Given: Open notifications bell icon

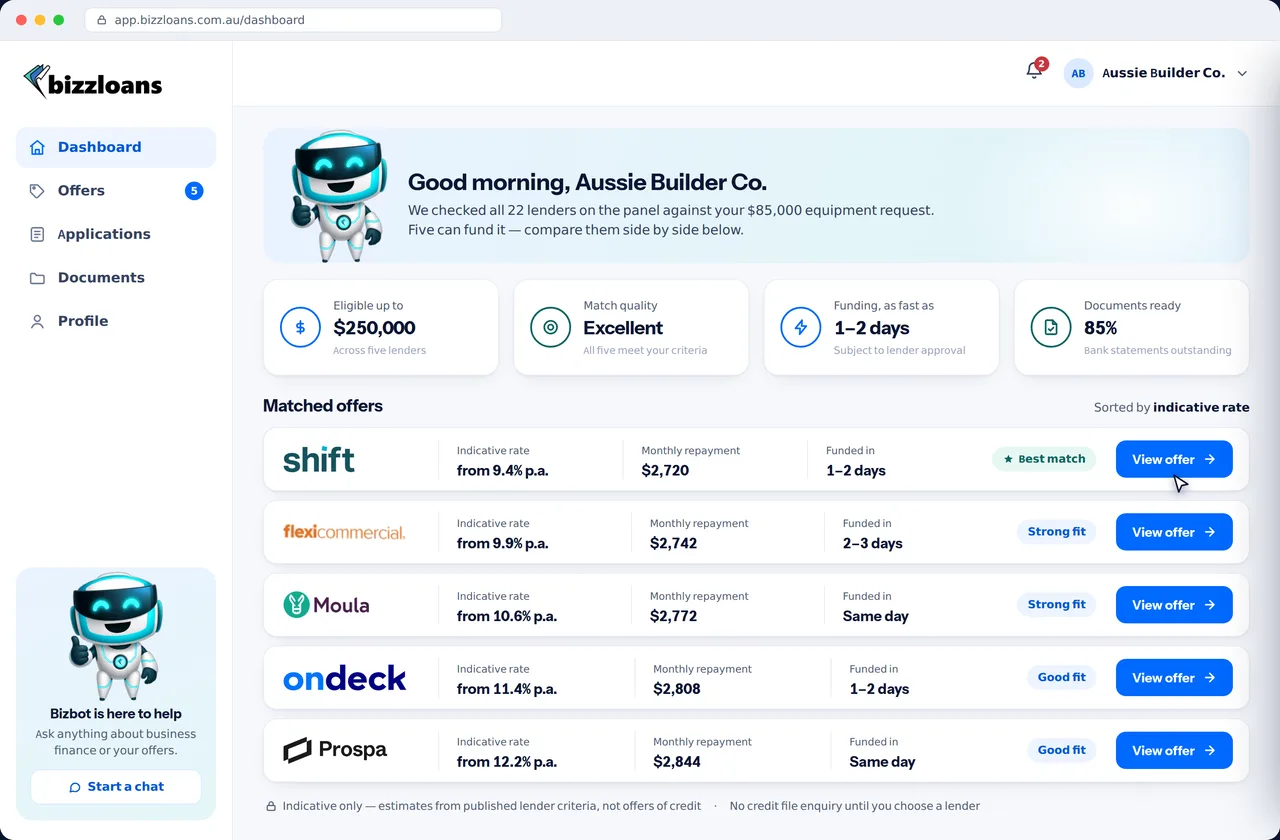Looking at the screenshot, I should (1034, 71).
